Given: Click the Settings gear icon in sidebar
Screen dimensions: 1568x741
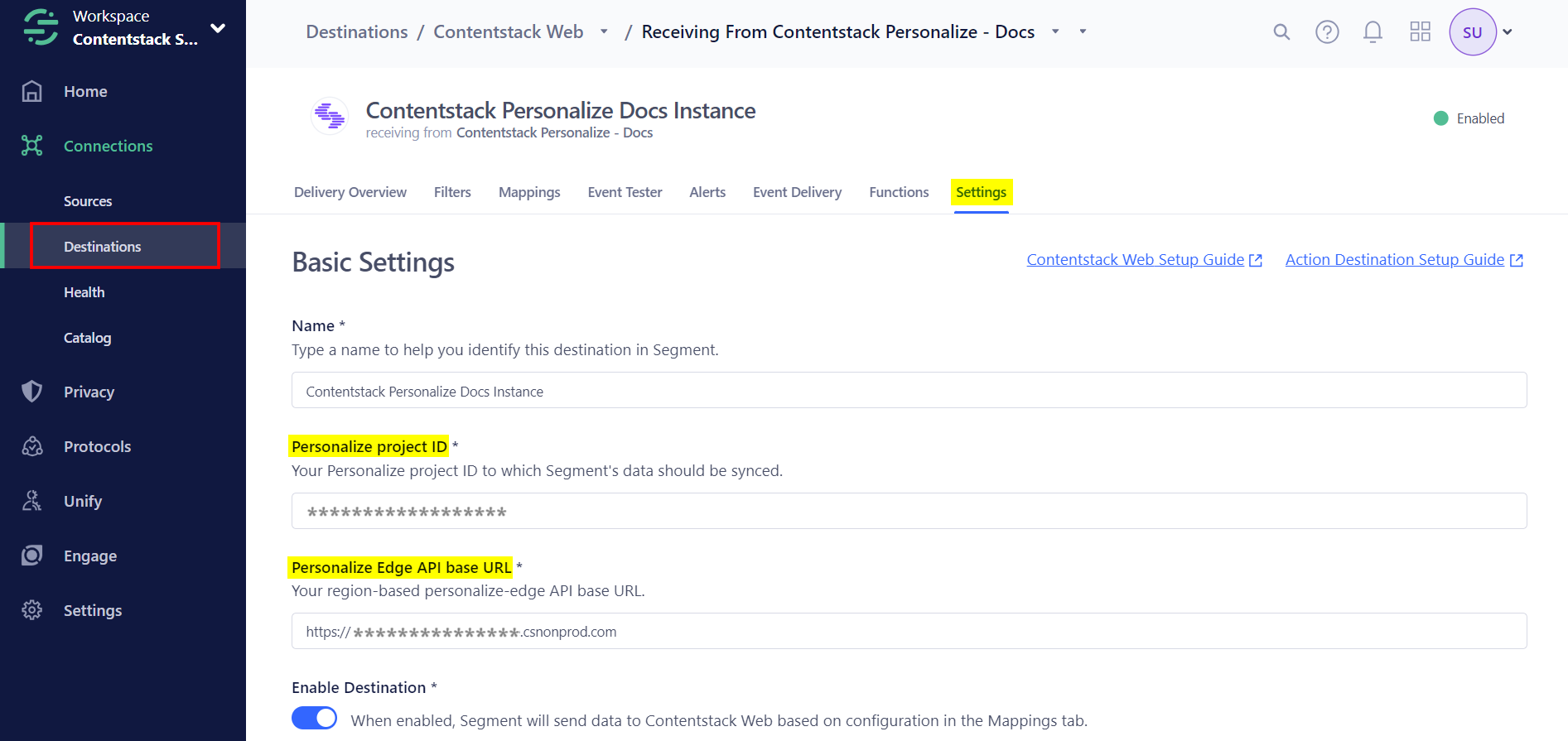Looking at the screenshot, I should [31, 610].
